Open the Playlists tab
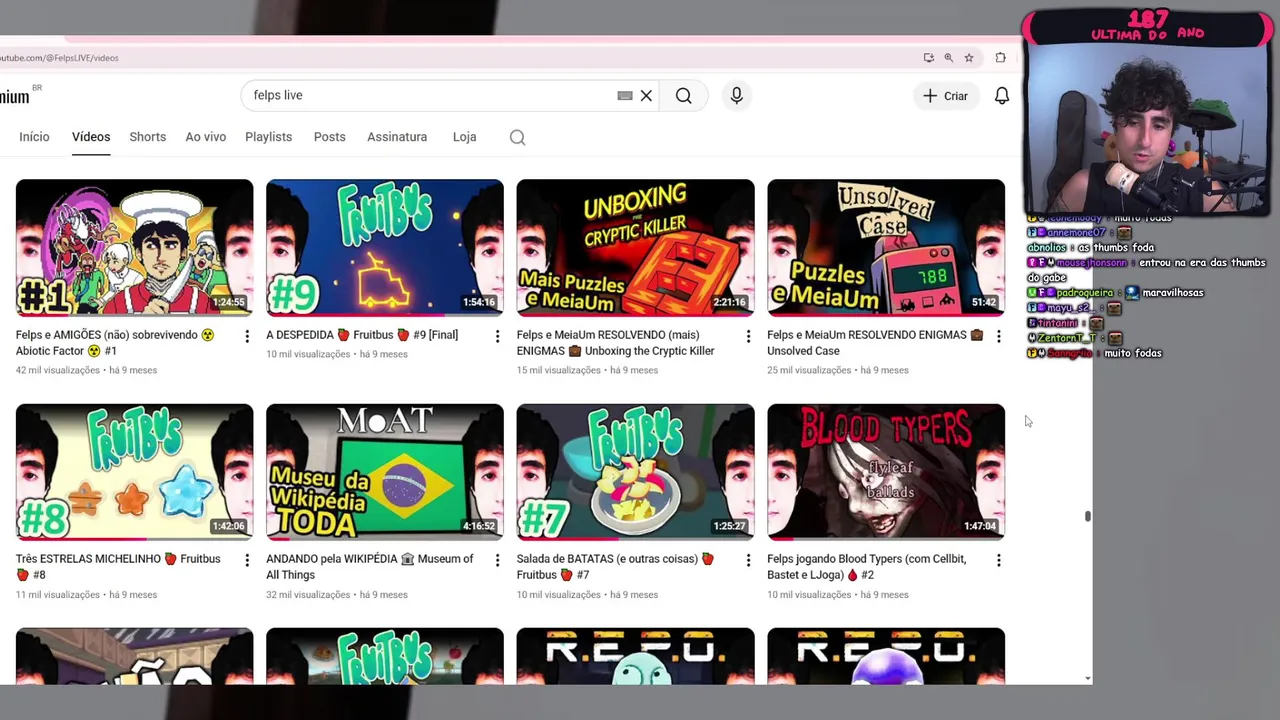The image size is (1280, 720). 268,137
